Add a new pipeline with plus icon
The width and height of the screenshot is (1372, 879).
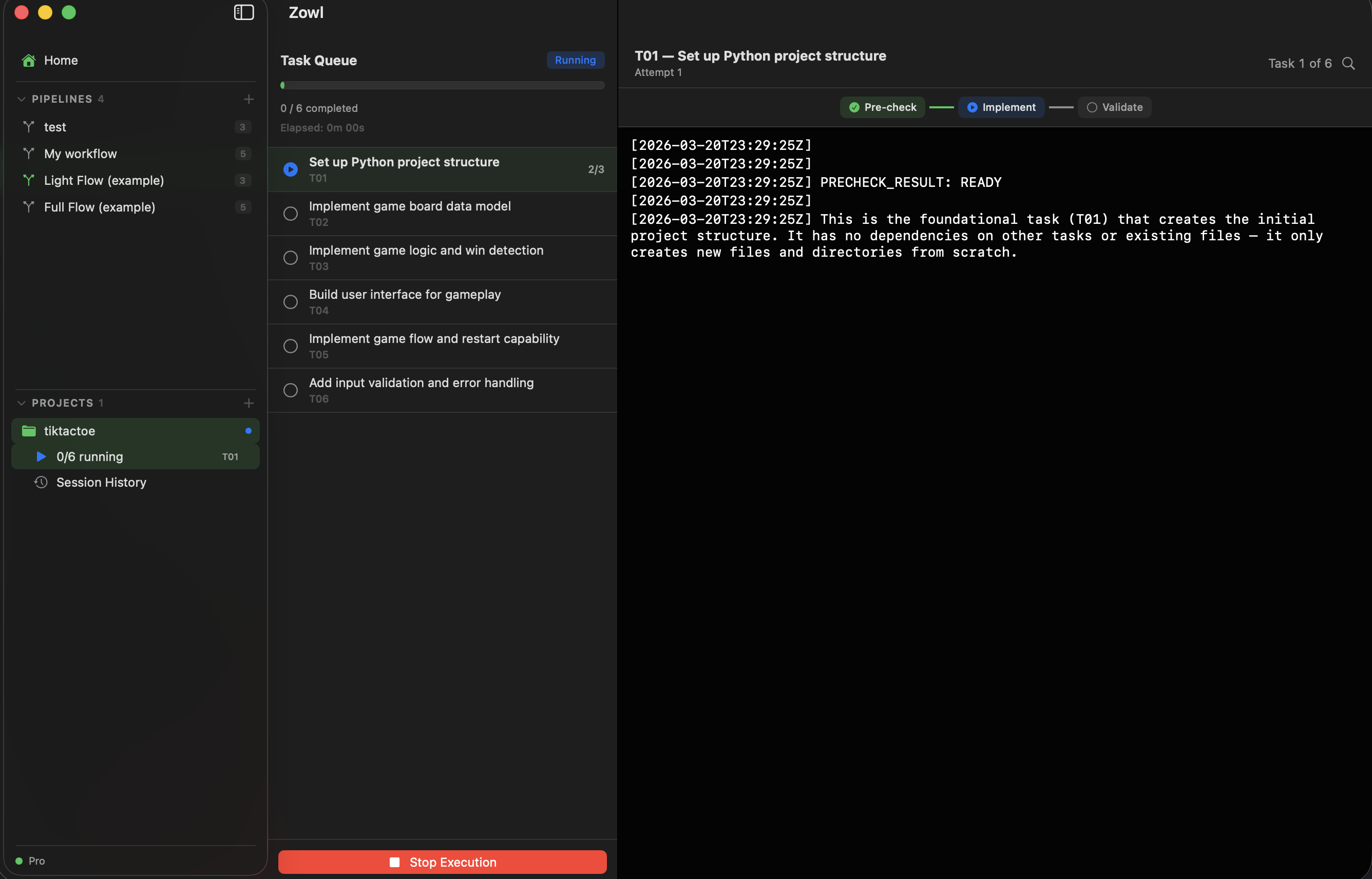(249, 99)
